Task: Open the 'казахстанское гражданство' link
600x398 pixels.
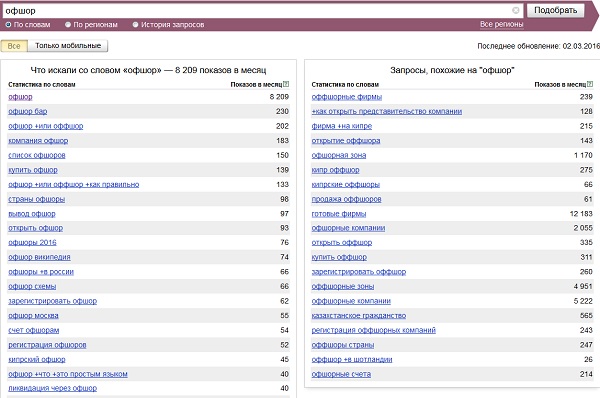Action: (359, 316)
